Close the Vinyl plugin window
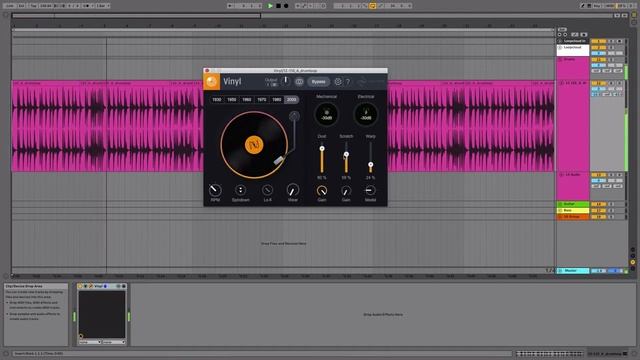 tap(207, 71)
